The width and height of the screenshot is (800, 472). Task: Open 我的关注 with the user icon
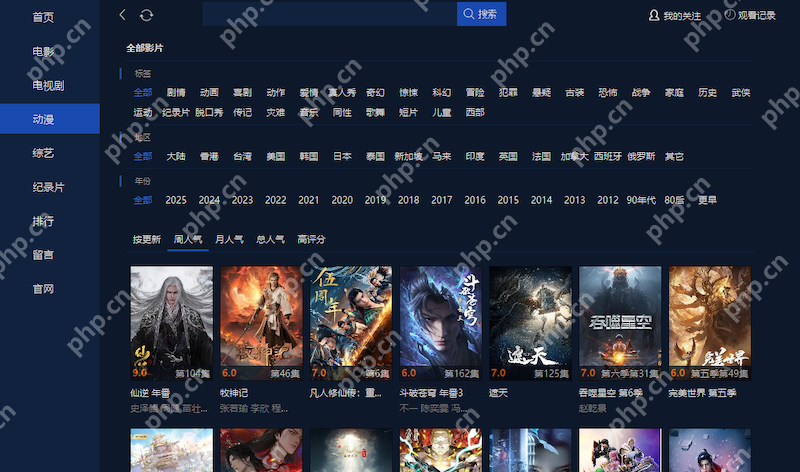[x=675, y=16]
